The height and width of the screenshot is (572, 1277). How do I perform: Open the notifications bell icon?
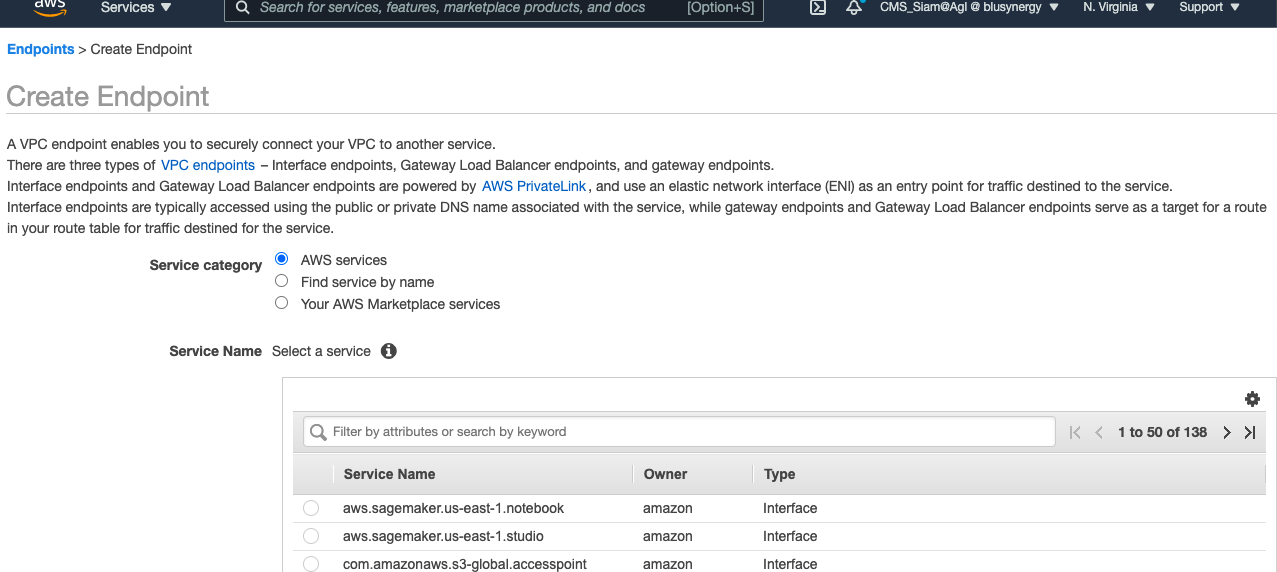(854, 8)
